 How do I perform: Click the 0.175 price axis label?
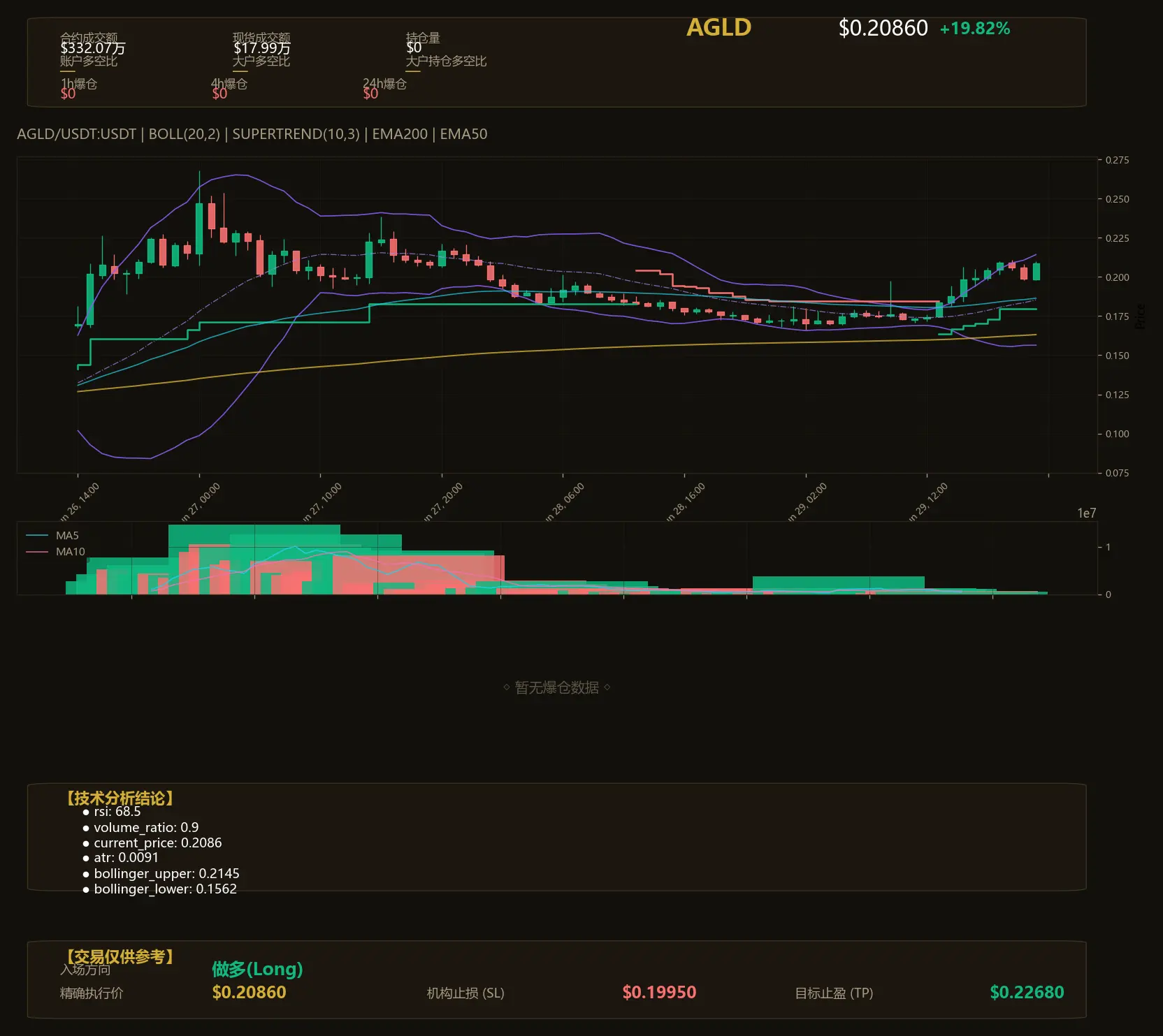[x=1117, y=316]
